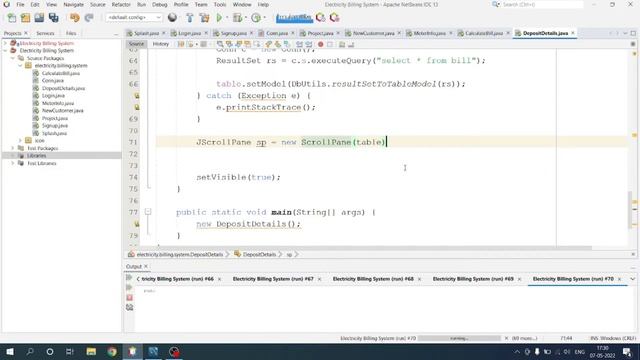Open File Explorer from the Windows taskbar
Screen dimensions: 640x360
click(91, 351)
